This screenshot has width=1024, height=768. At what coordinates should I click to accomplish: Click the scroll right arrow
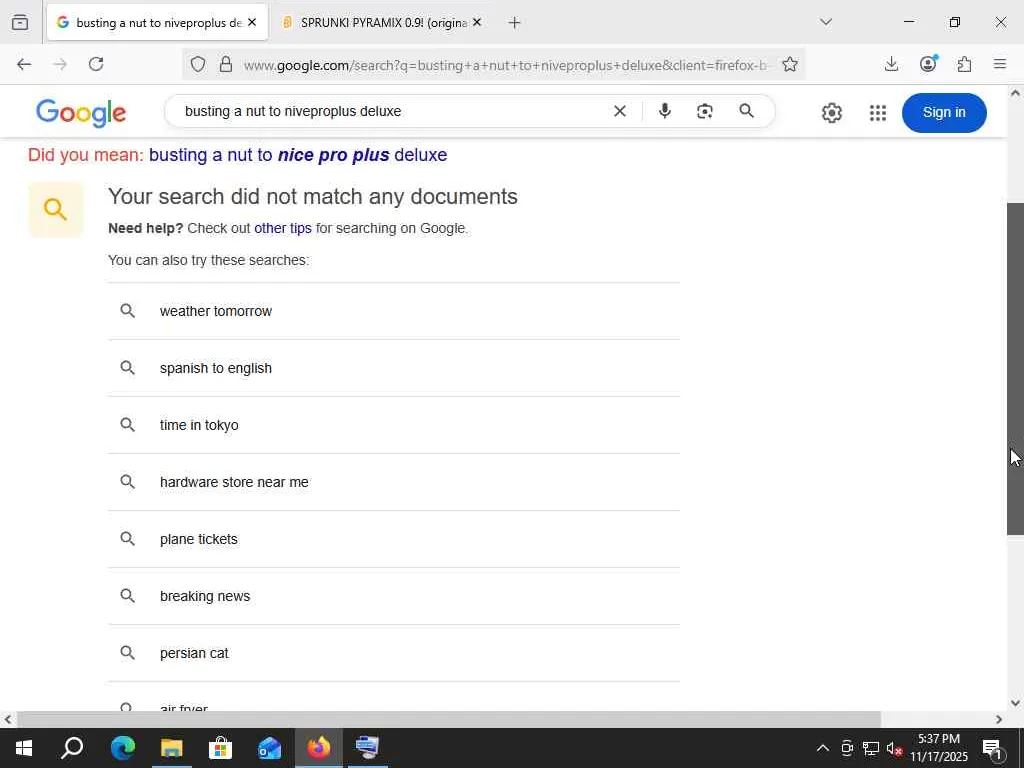(x=999, y=719)
